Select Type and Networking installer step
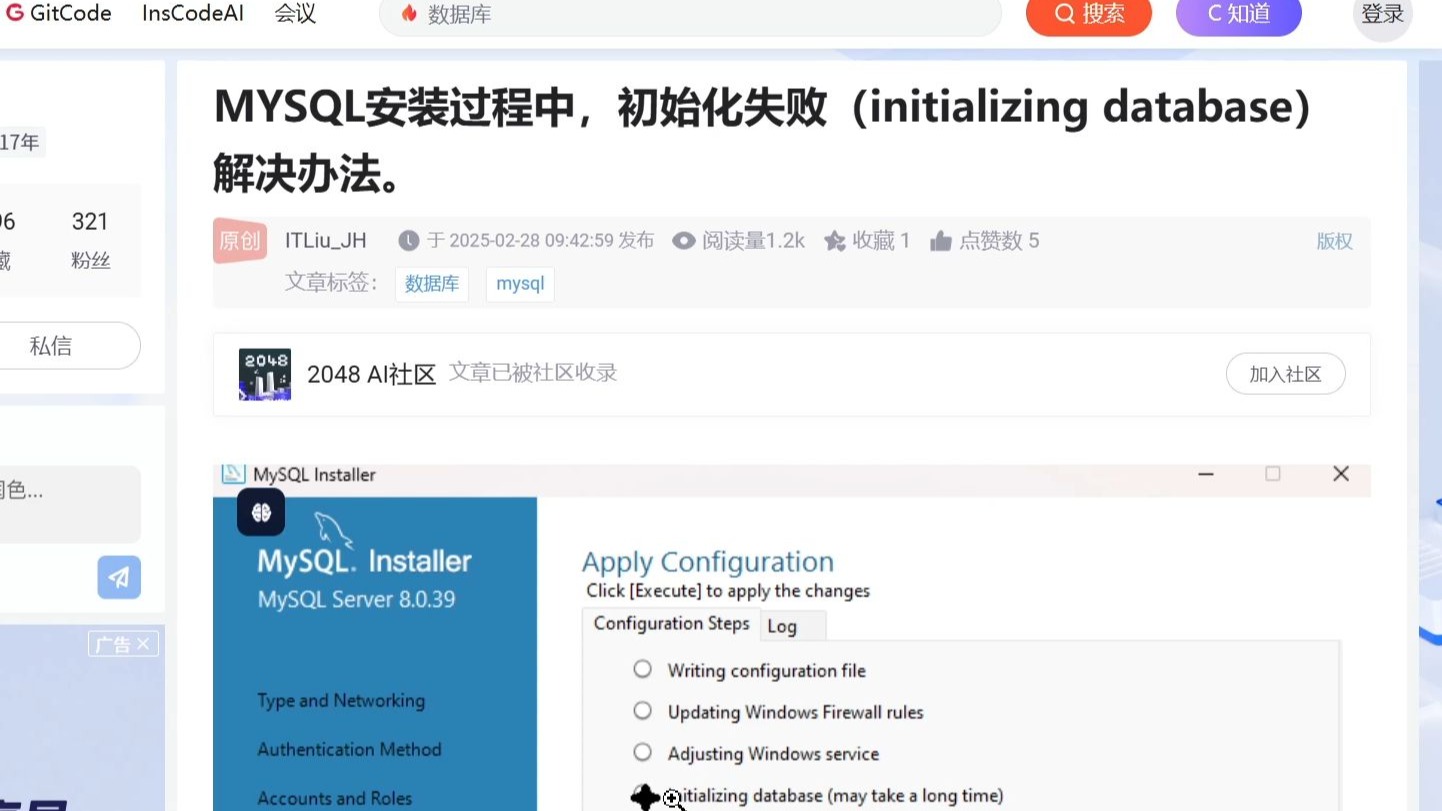1442x811 pixels. pyautogui.click(x=341, y=701)
